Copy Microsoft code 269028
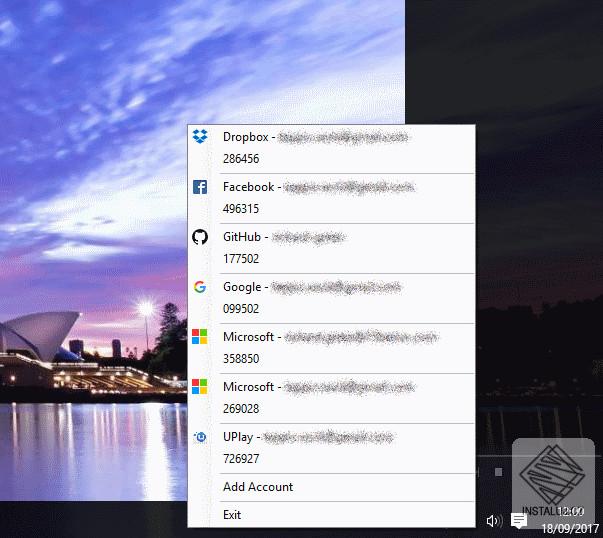 click(241, 409)
